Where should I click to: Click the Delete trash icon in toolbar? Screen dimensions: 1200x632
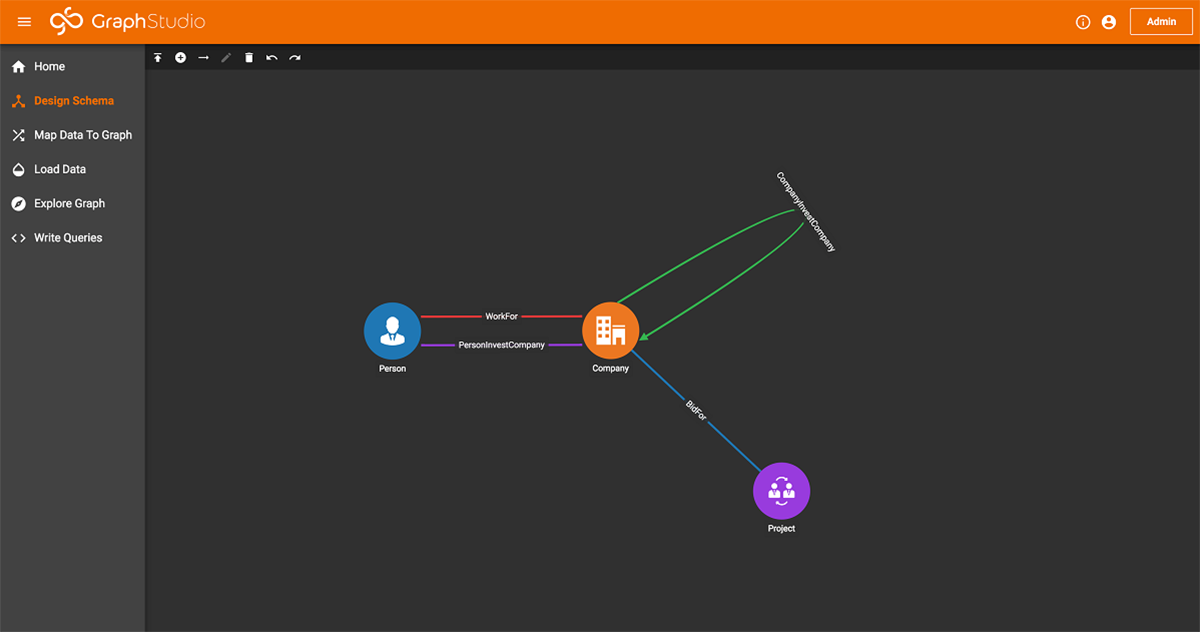[248, 57]
